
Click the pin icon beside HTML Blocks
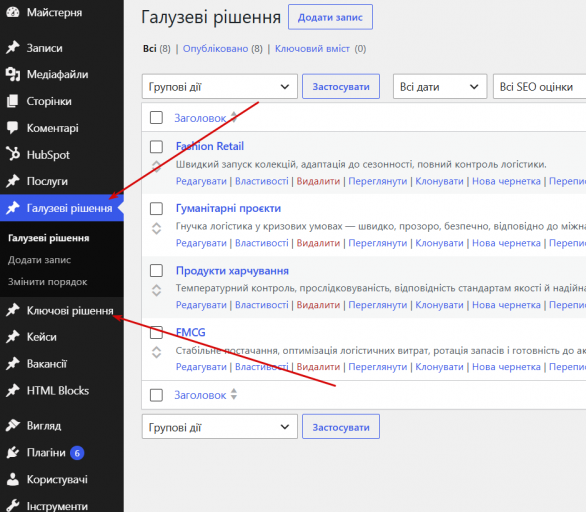(x=13, y=391)
